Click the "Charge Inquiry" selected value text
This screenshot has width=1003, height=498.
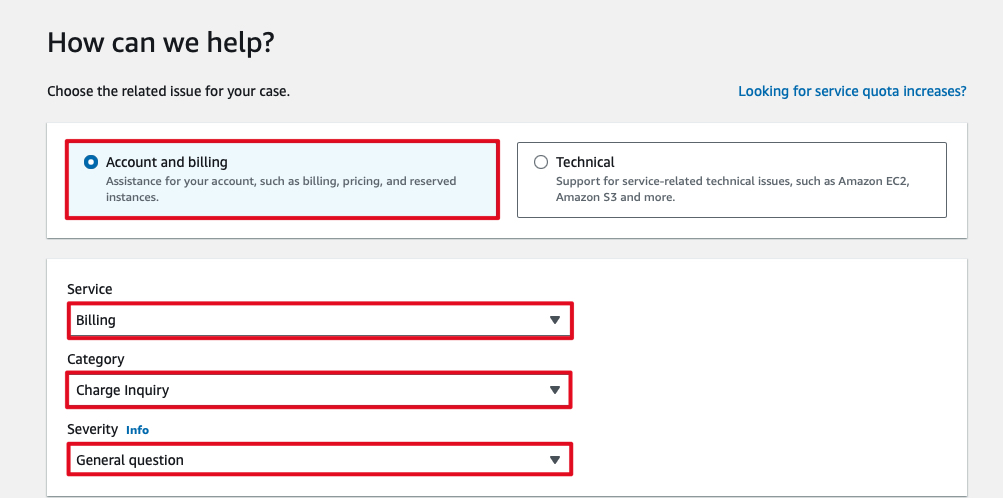pyautogui.click(x=123, y=390)
